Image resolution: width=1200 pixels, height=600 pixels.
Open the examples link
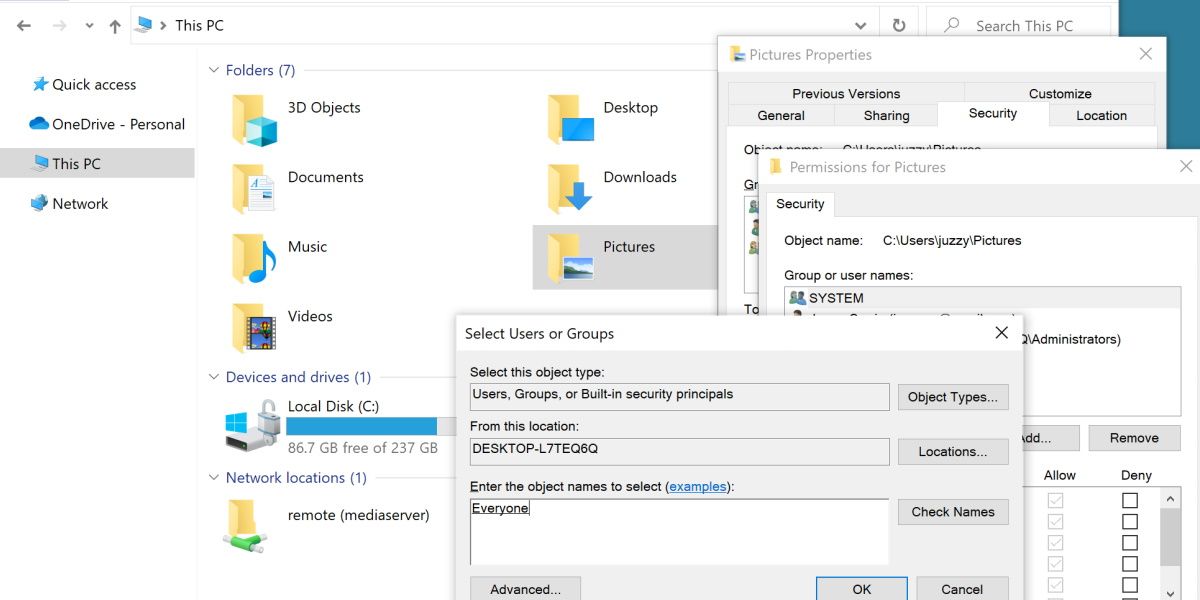point(697,486)
